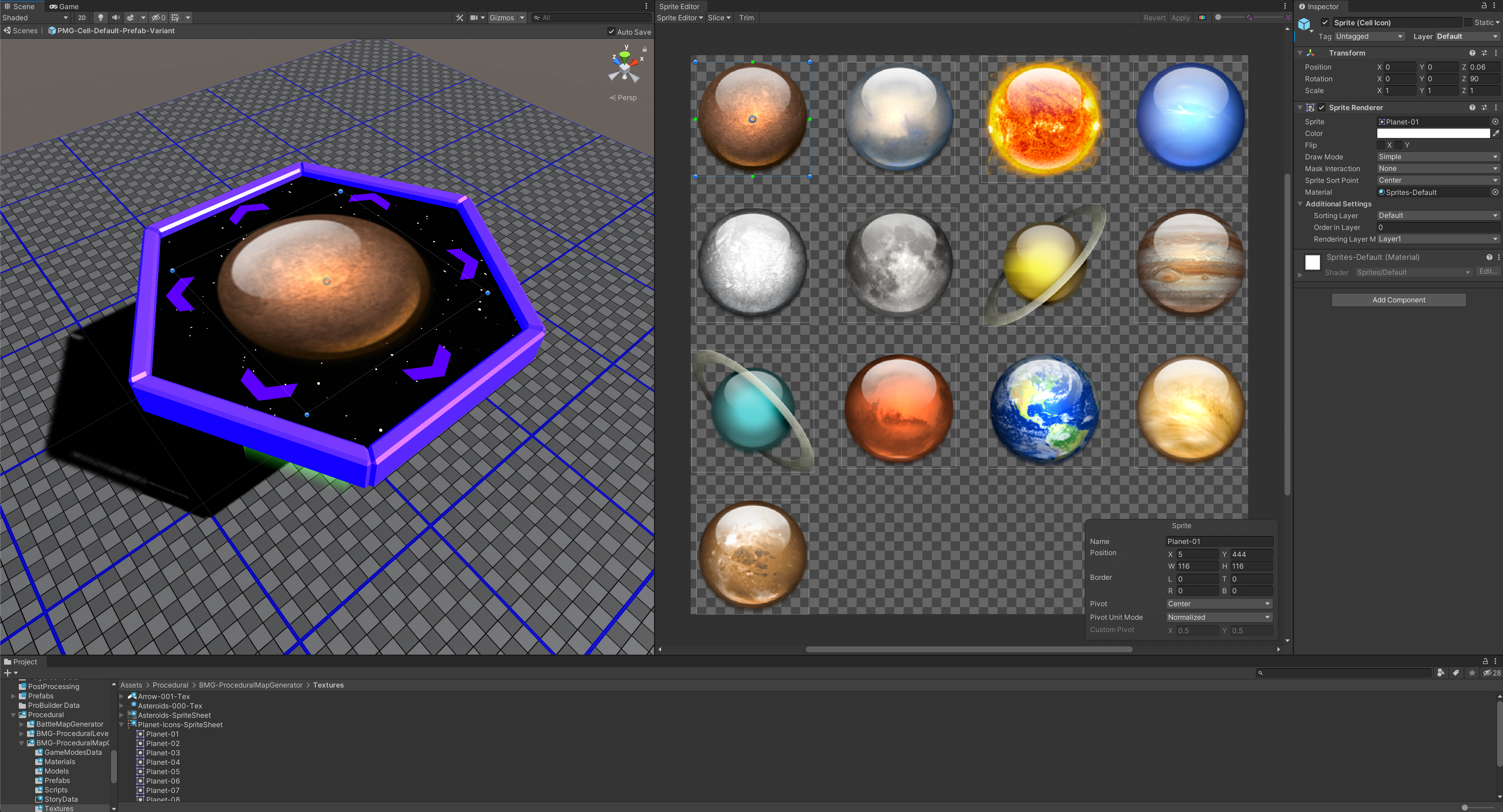Uncheck the Auto Save checkbox
Screen dimensions: 1503x812
click(x=611, y=31)
